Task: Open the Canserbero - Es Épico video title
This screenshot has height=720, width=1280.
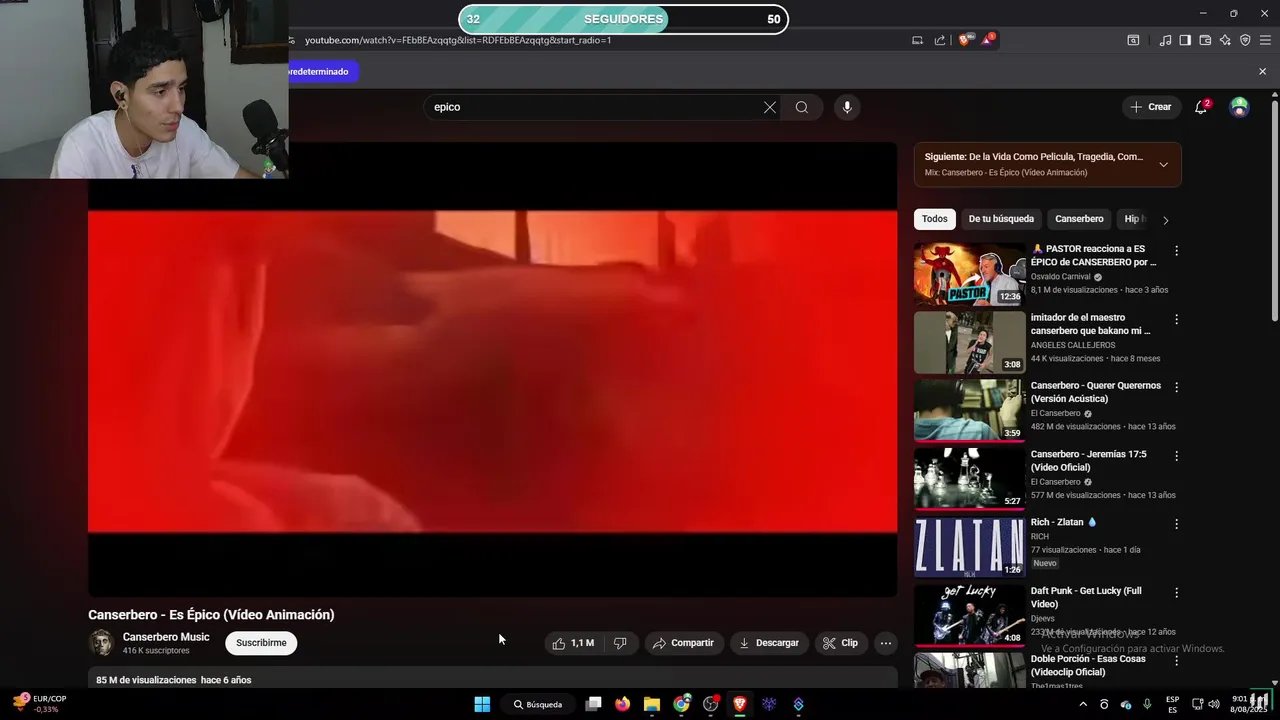Action: click(x=211, y=615)
